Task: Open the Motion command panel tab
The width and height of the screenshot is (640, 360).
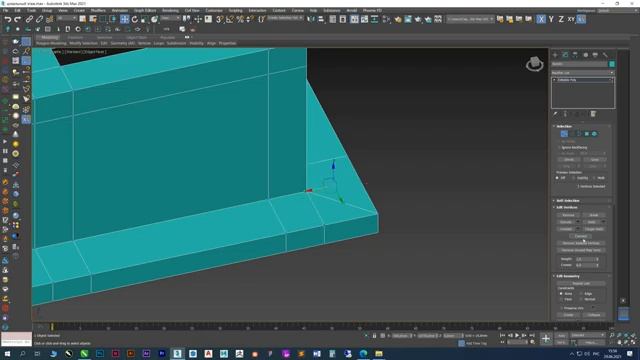Action: click(585, 55)
